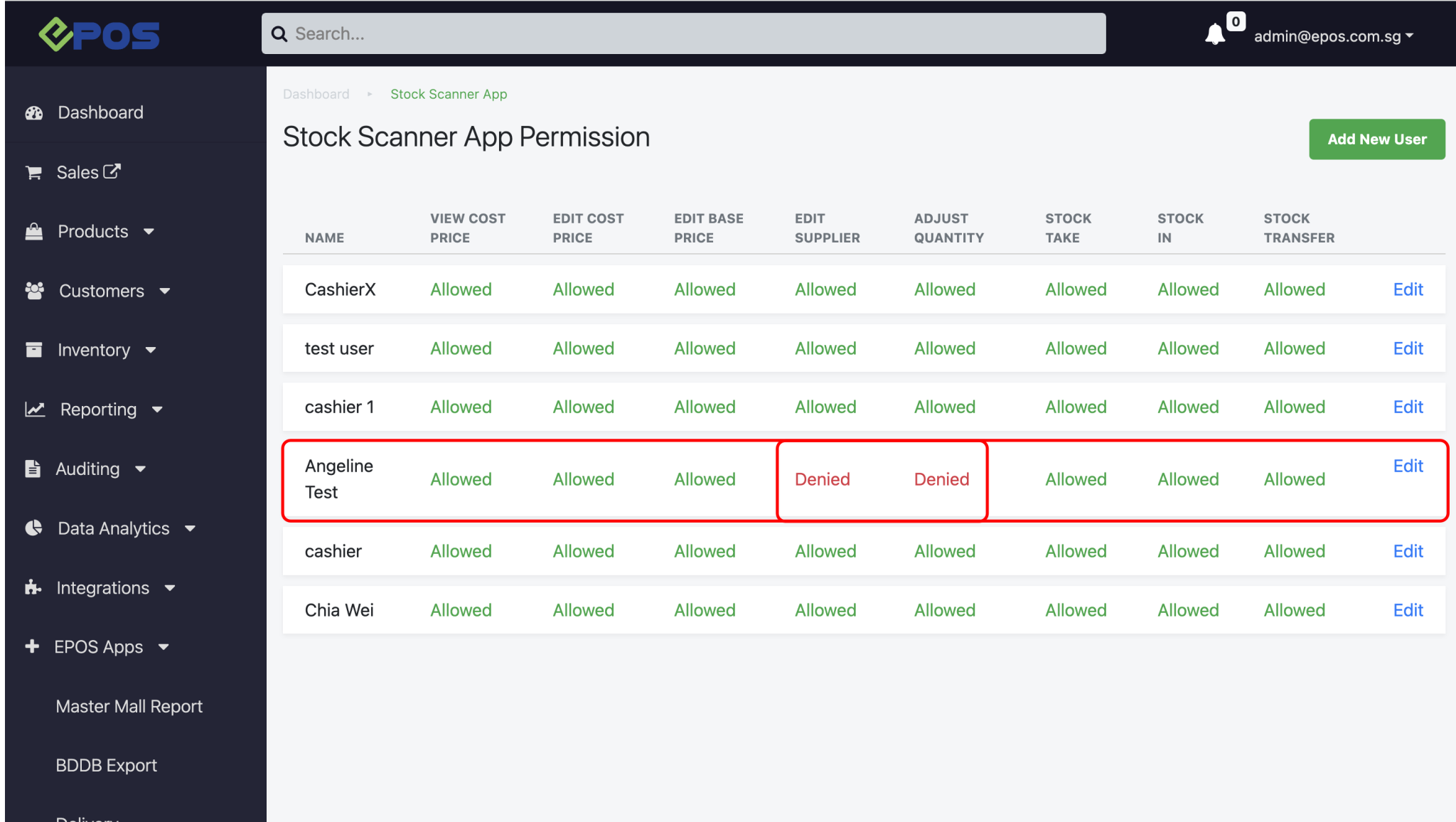Click the Reporting line chart icon
Screen dimensions: 1456x822
35,409
